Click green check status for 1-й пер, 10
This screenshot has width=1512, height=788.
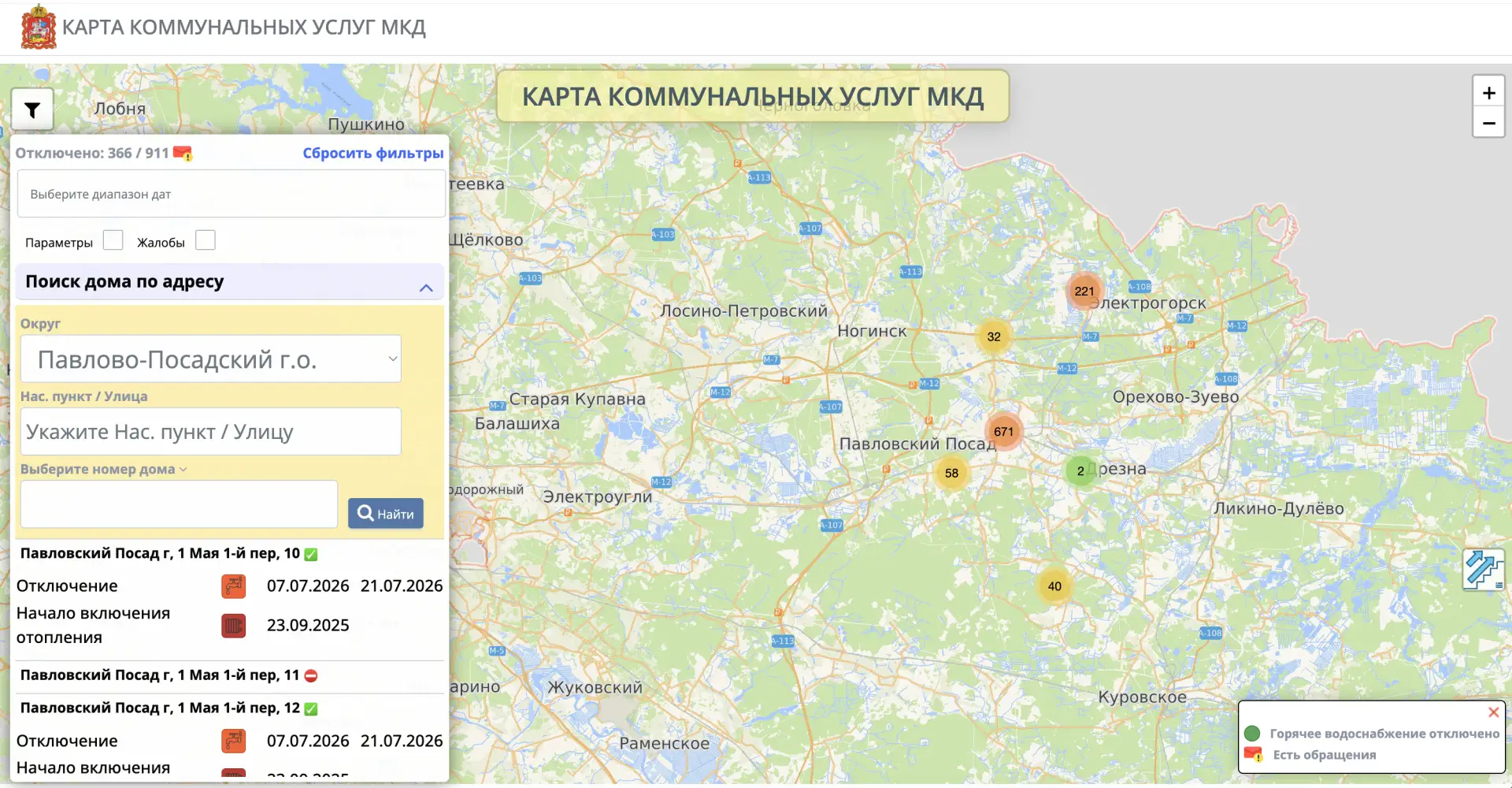pos(311,554)
